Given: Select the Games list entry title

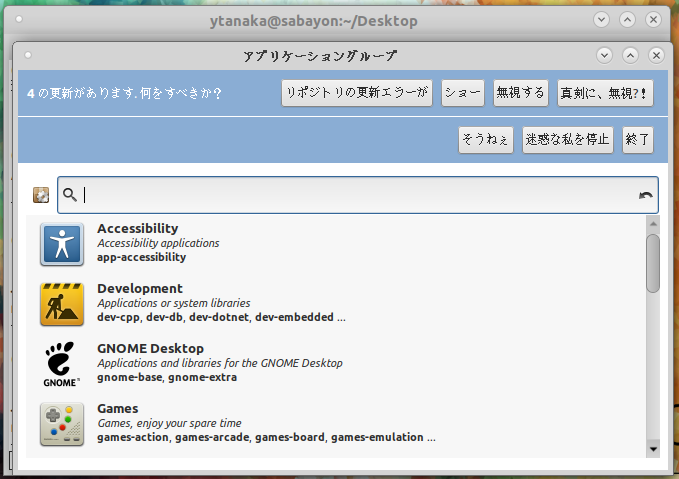Looking at the screenshot, I should [x=117, y=408].
